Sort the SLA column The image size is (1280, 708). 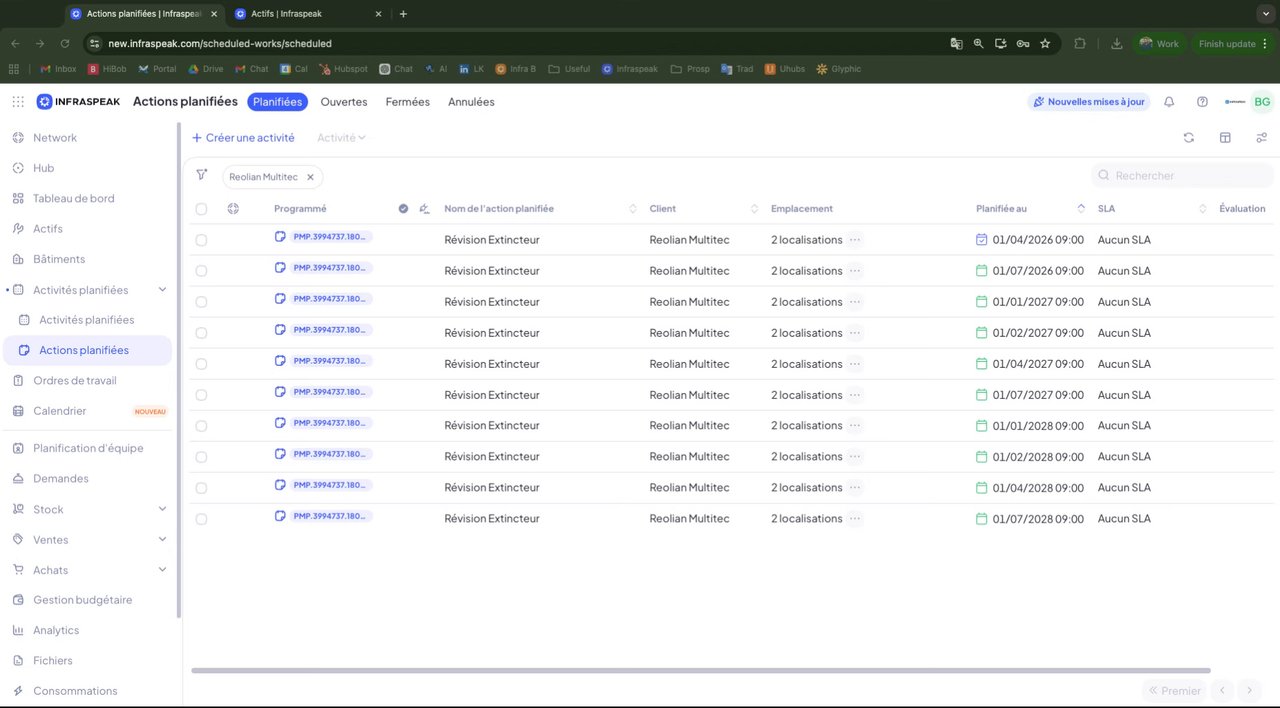pos(1203,209)
